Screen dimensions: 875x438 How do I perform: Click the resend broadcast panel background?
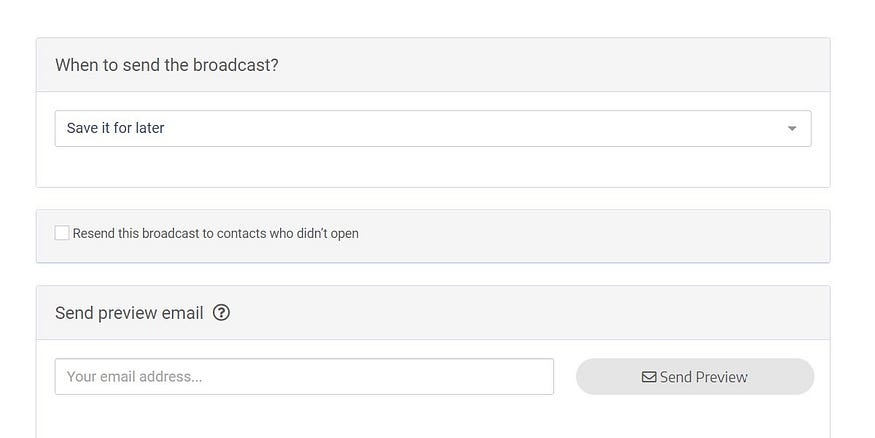coord(592,236)
